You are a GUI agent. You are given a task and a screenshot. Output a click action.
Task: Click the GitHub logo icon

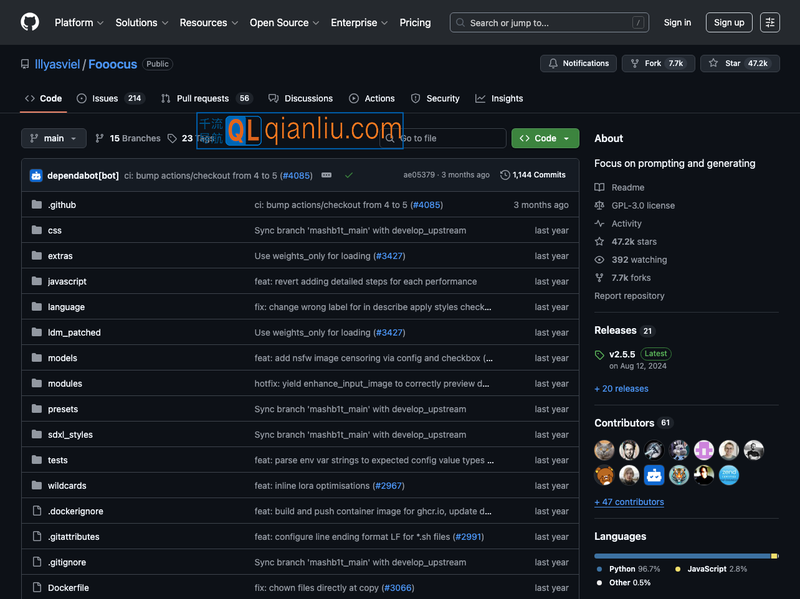click(x=30, y=22)
